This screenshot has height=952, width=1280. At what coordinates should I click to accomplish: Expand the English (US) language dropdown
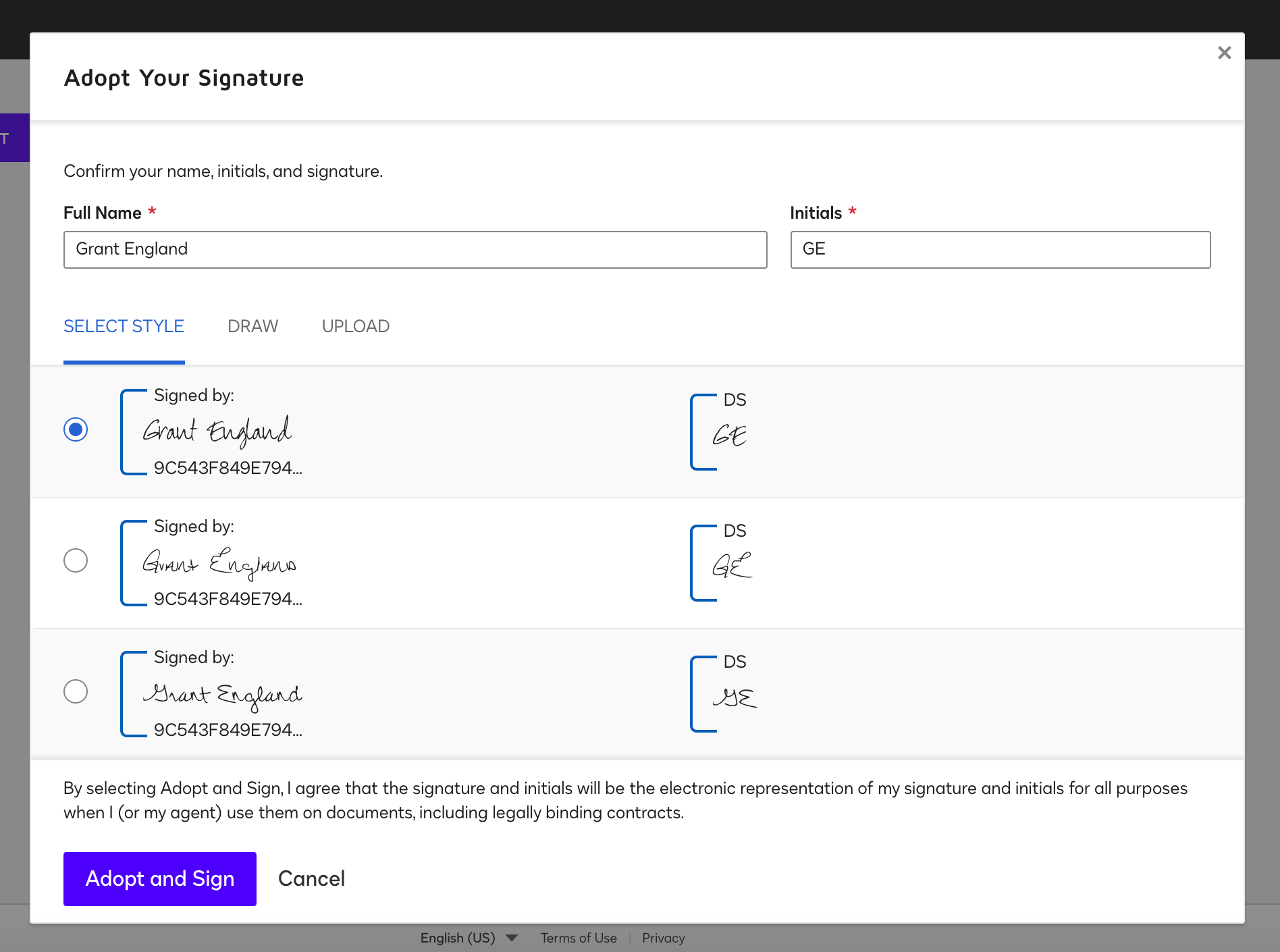click(469, 938)
